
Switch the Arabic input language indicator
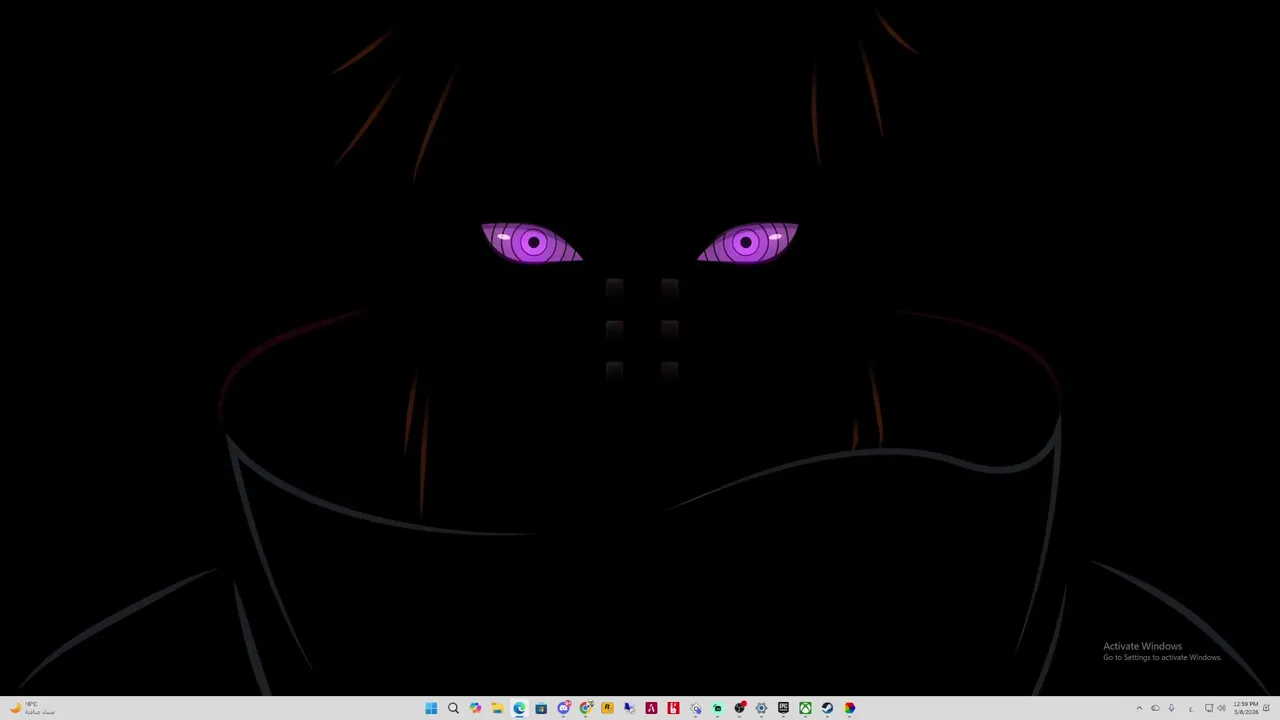click(1191, 709)
